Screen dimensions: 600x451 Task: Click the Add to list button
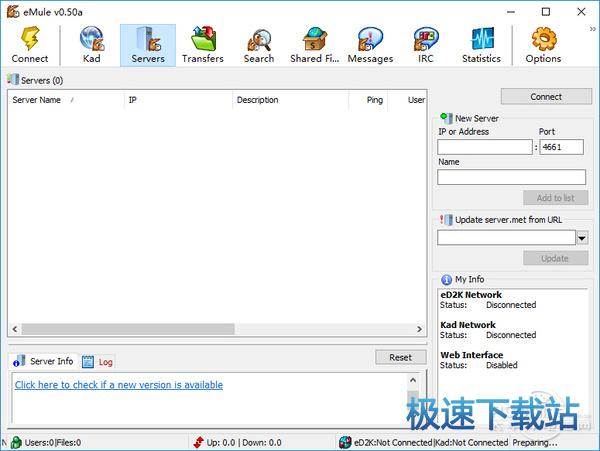tap(556, 198)
